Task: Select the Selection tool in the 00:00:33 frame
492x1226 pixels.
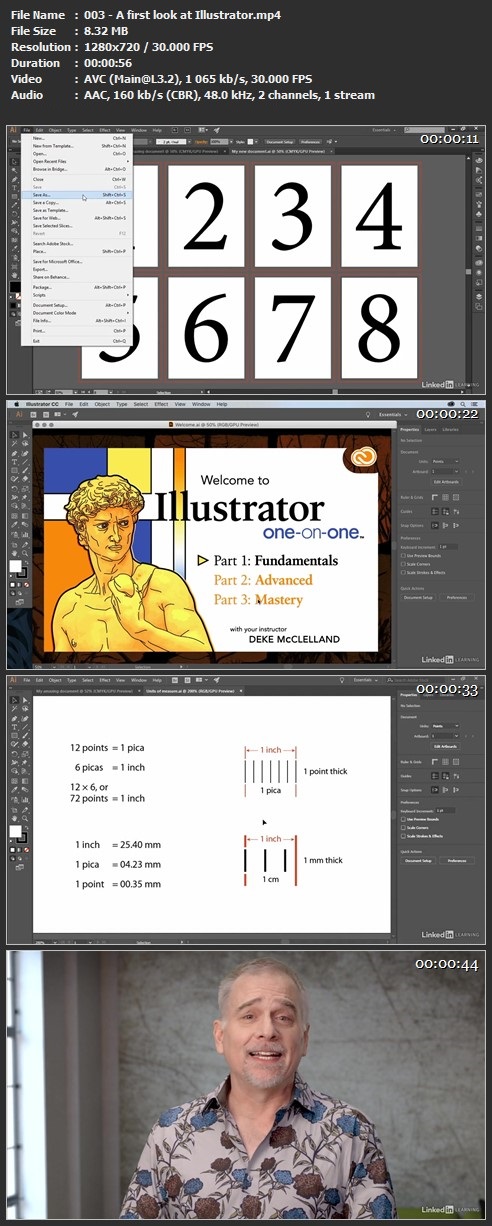Action: [14, 700]
